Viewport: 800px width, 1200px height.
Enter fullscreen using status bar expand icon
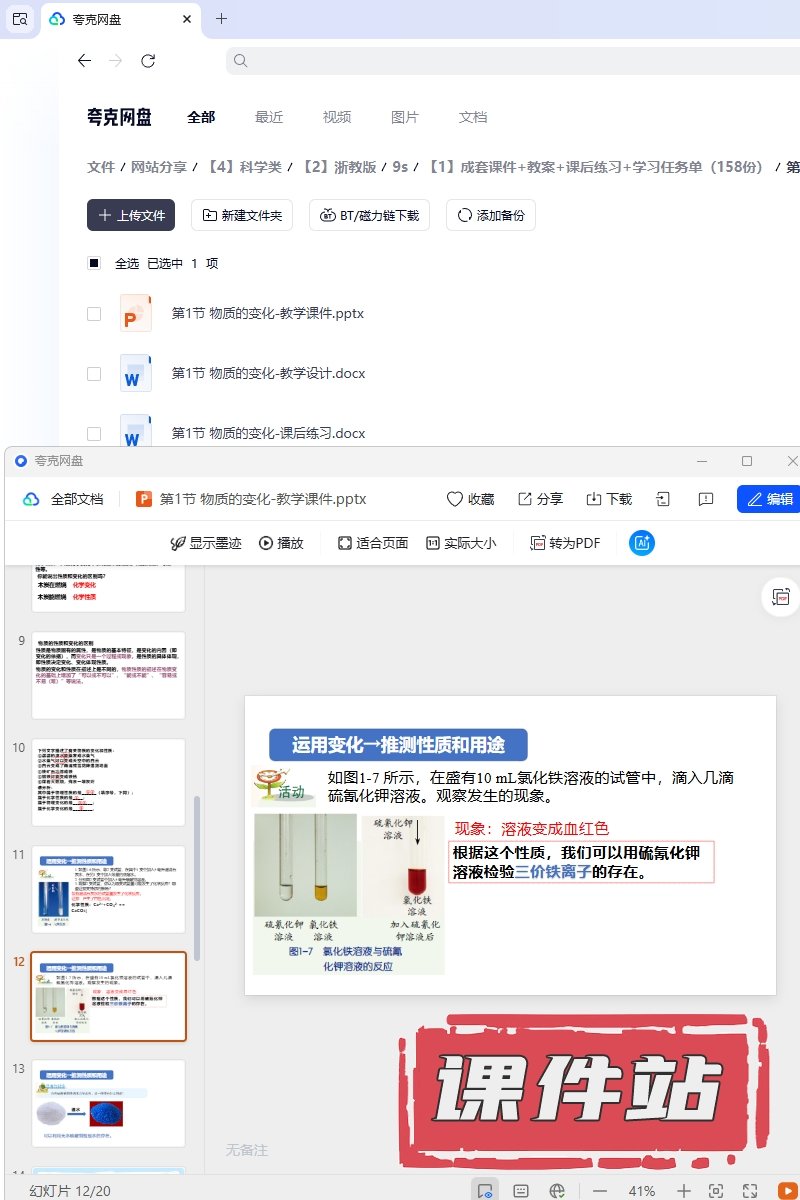coord(751,1190)
